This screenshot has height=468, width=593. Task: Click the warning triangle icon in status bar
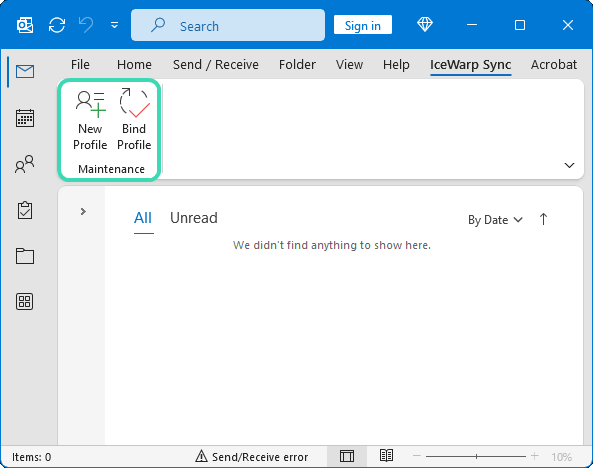tap(201, 456)
